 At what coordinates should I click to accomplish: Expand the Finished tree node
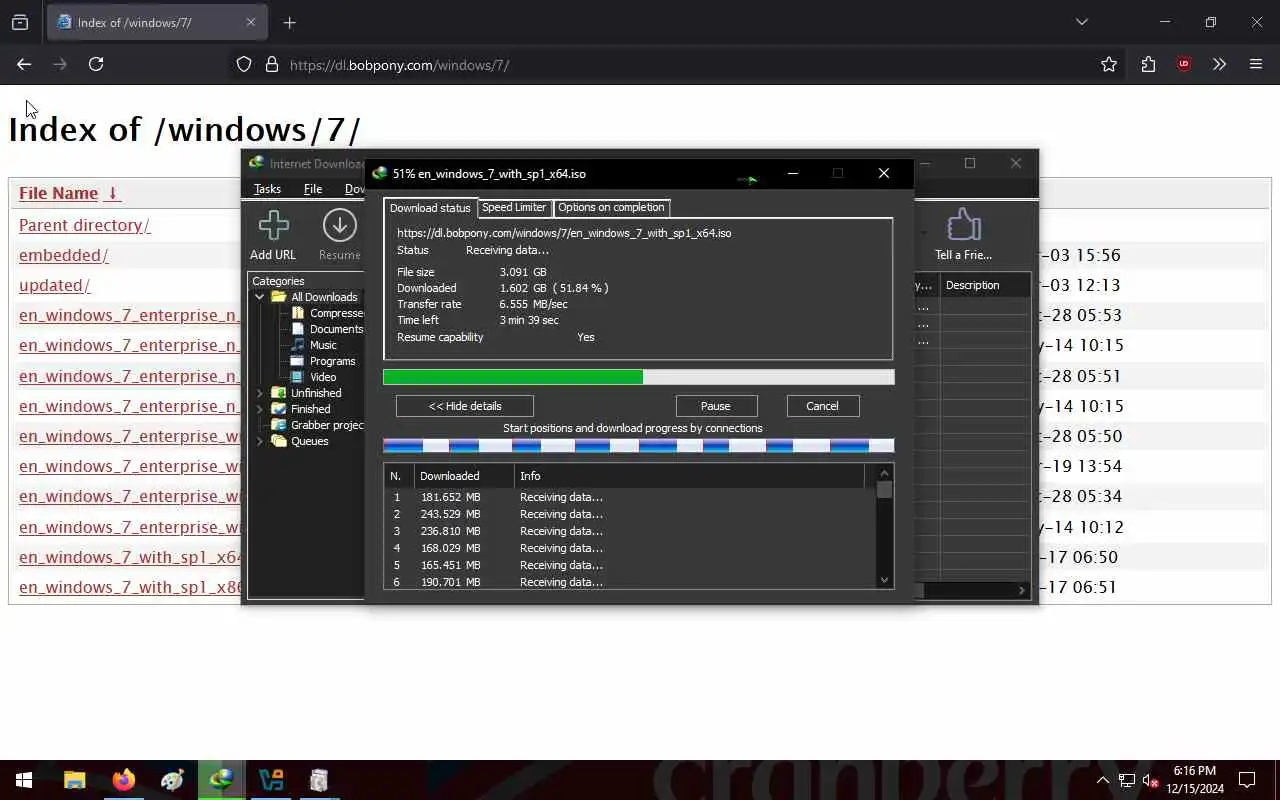tap(260, 409)
